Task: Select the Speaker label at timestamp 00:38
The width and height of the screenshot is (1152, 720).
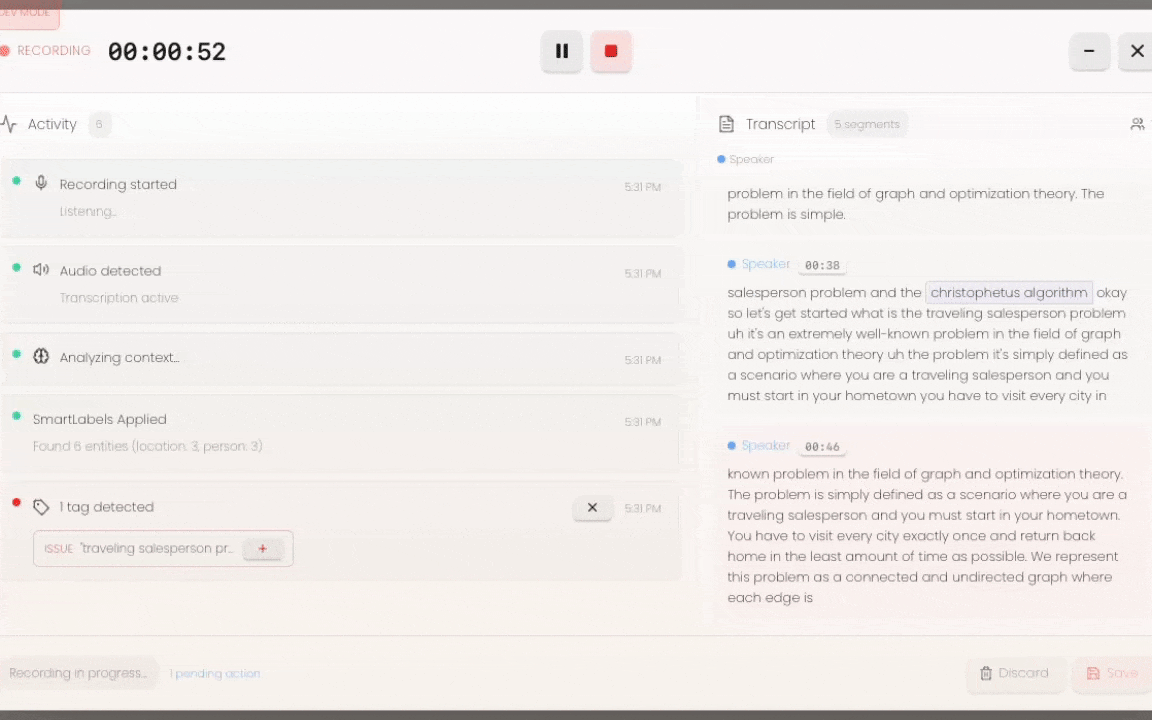Action: (x=765, y=264)
